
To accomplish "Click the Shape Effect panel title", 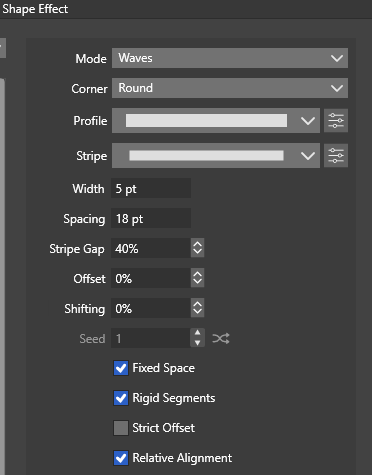I will (35, 9).
